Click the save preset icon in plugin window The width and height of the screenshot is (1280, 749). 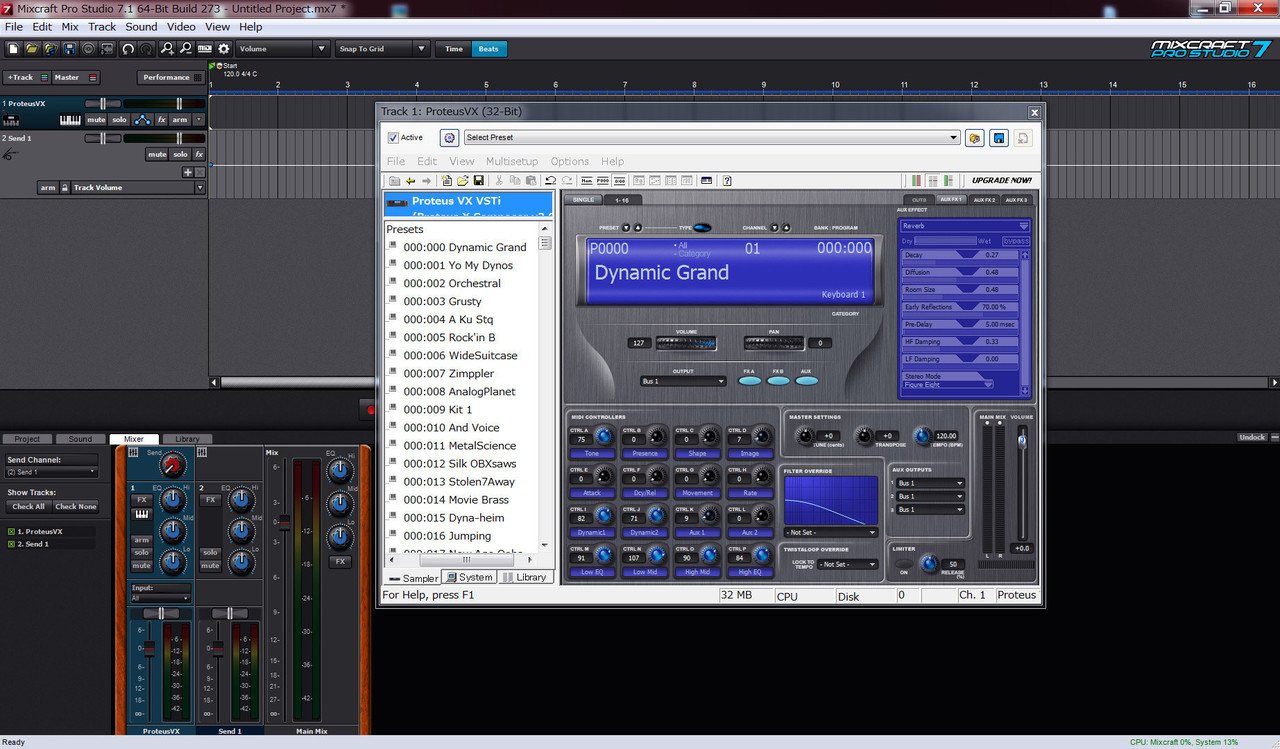coord(998,138)
